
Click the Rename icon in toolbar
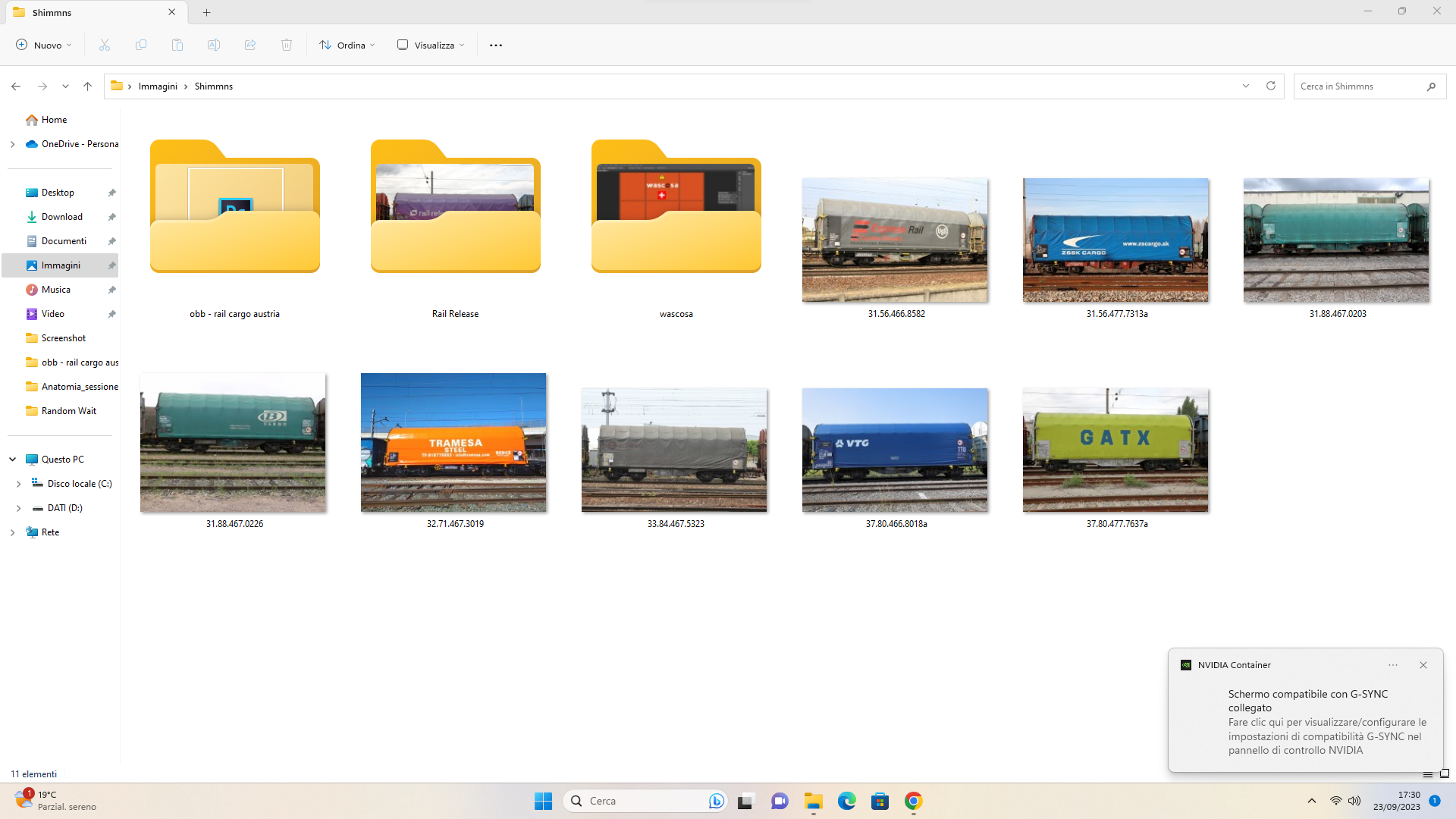tap(214, 45)
